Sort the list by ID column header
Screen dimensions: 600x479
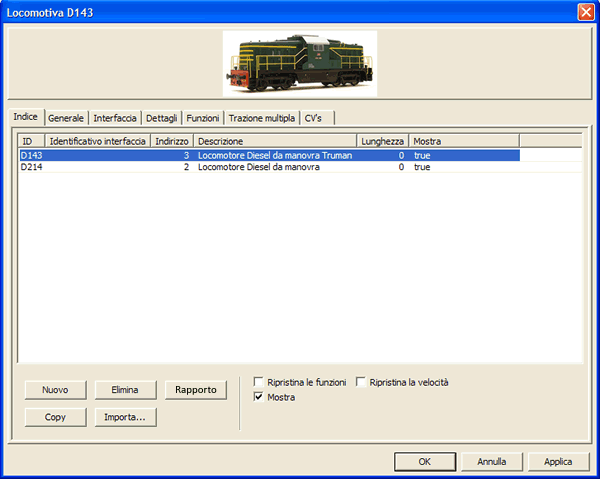coord(30,141)
